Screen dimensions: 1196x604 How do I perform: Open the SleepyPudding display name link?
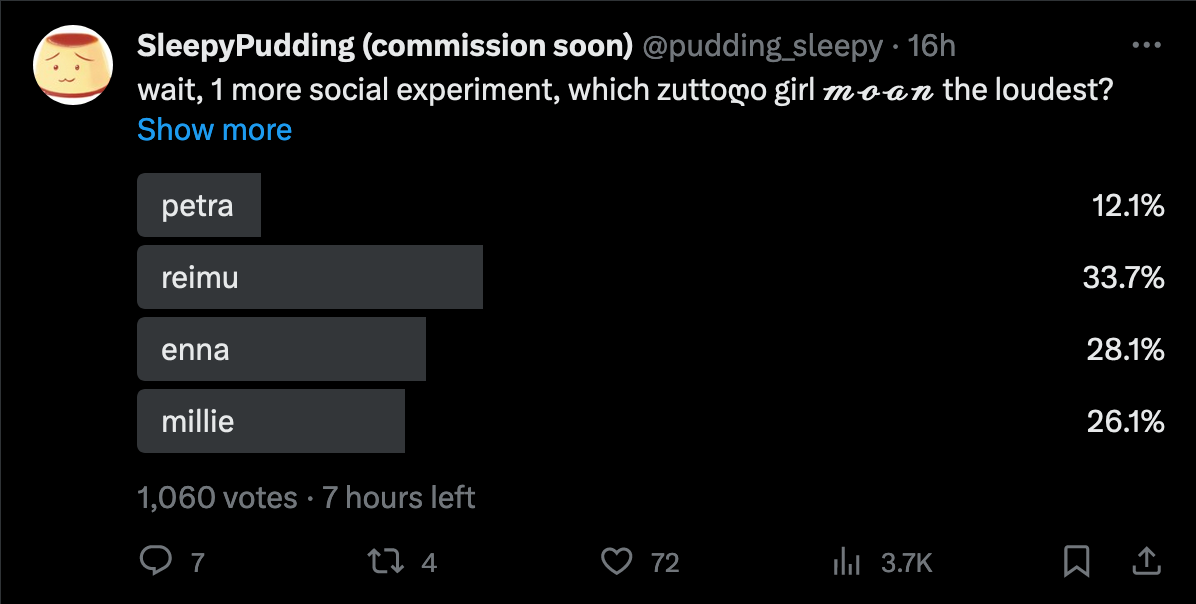pos(385,46)
